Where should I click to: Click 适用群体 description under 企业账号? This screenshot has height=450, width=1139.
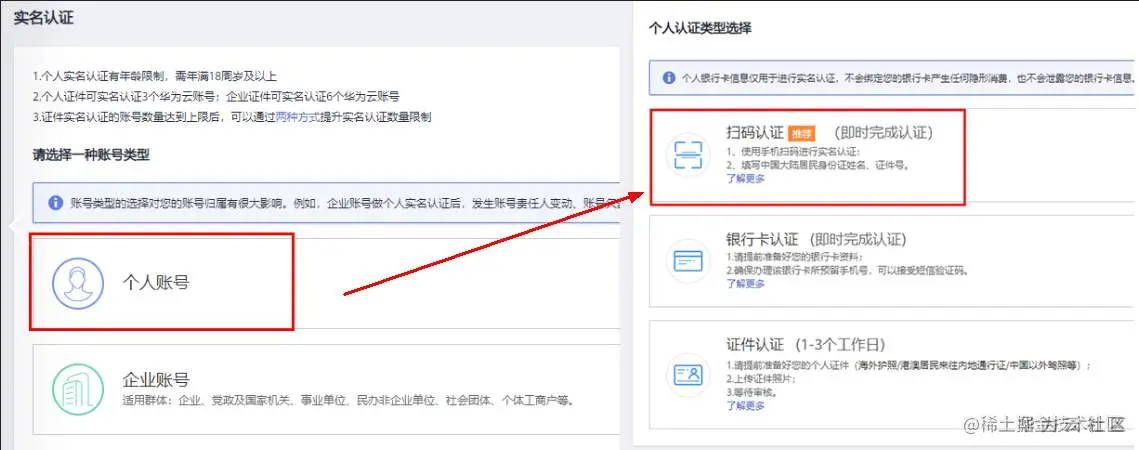click(349, 400)
